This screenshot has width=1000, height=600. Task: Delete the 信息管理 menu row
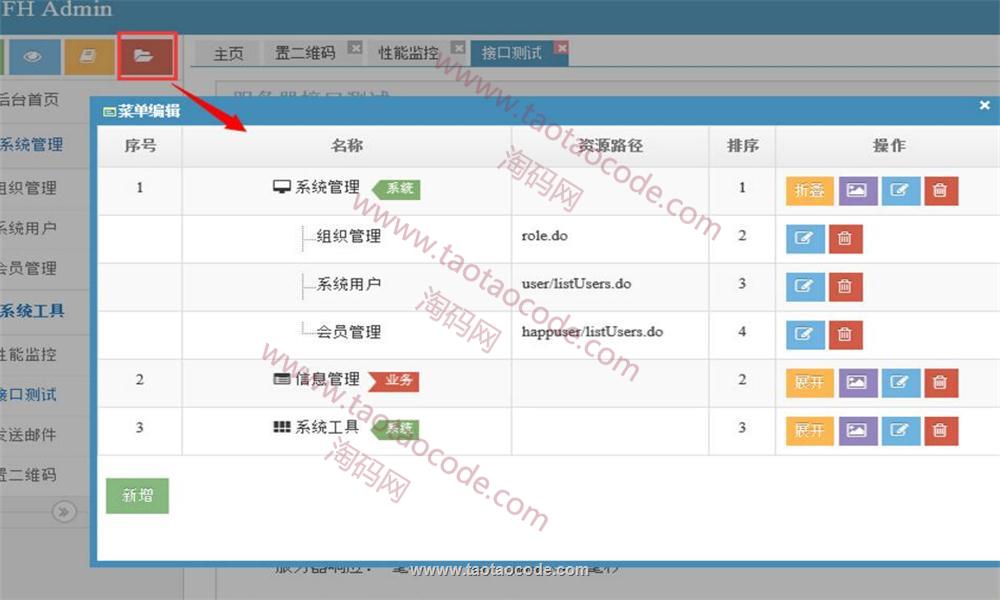tap(939, 382)
